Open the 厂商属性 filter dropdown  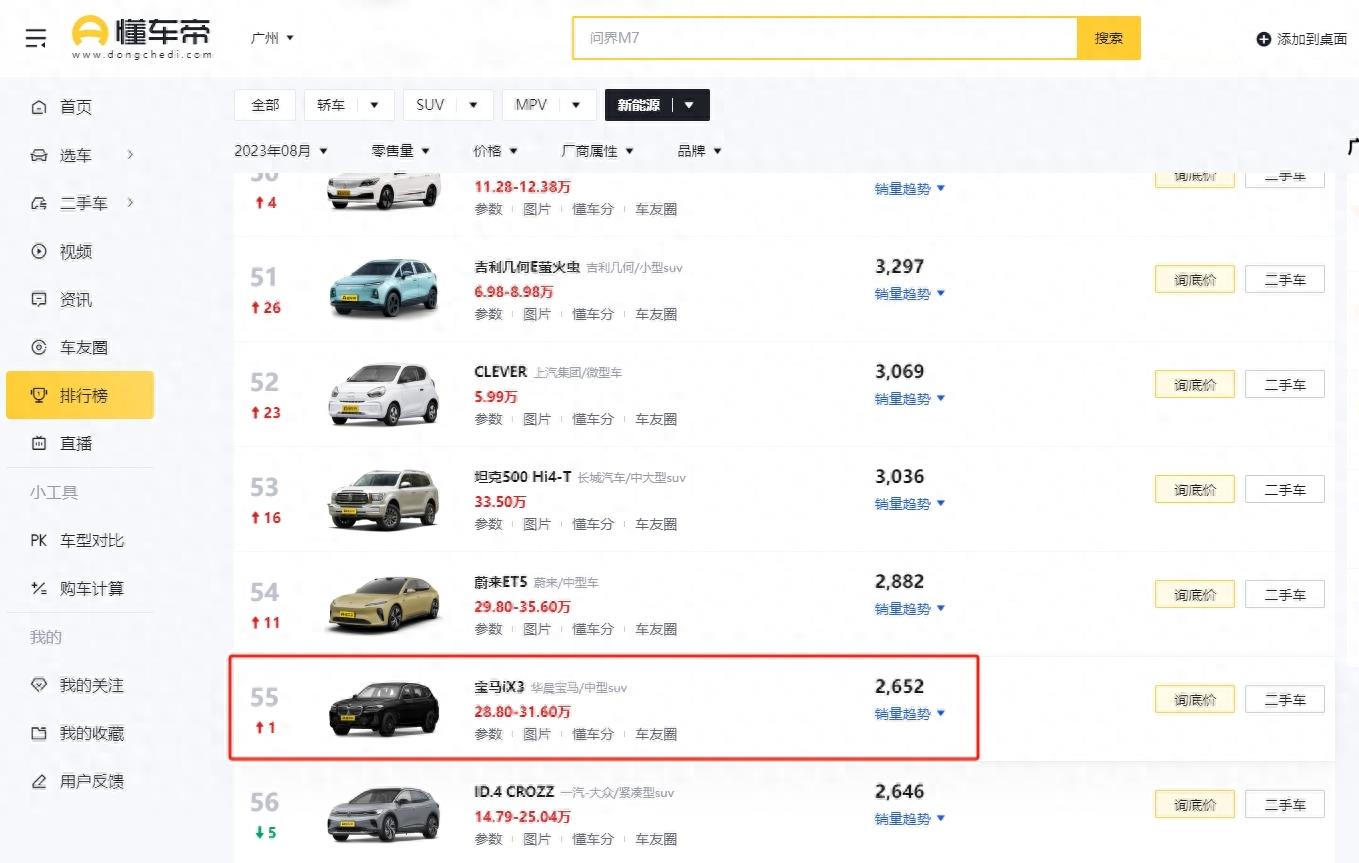597,150
